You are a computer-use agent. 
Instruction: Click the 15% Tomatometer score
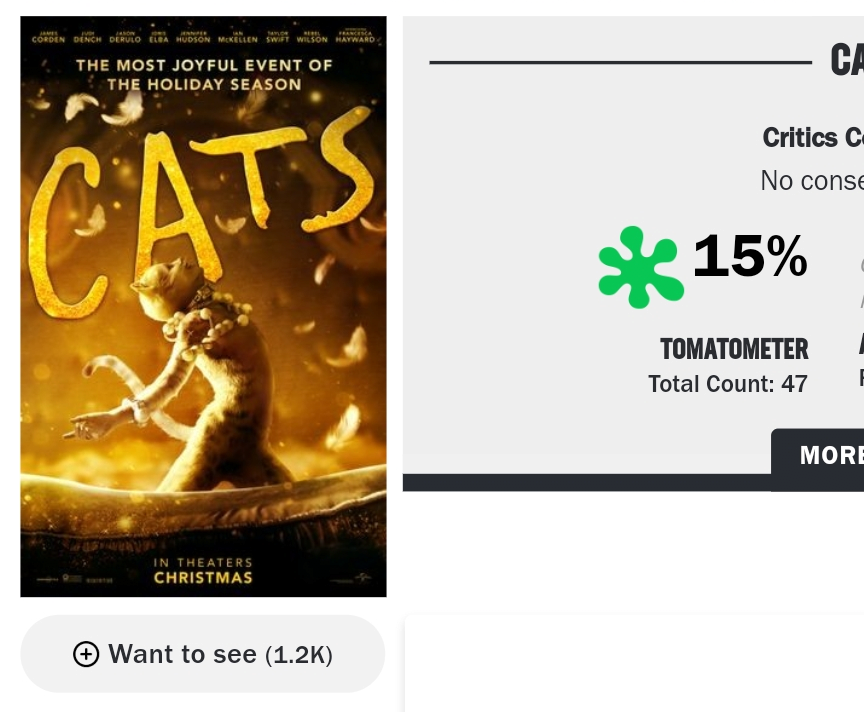point(749,256)
